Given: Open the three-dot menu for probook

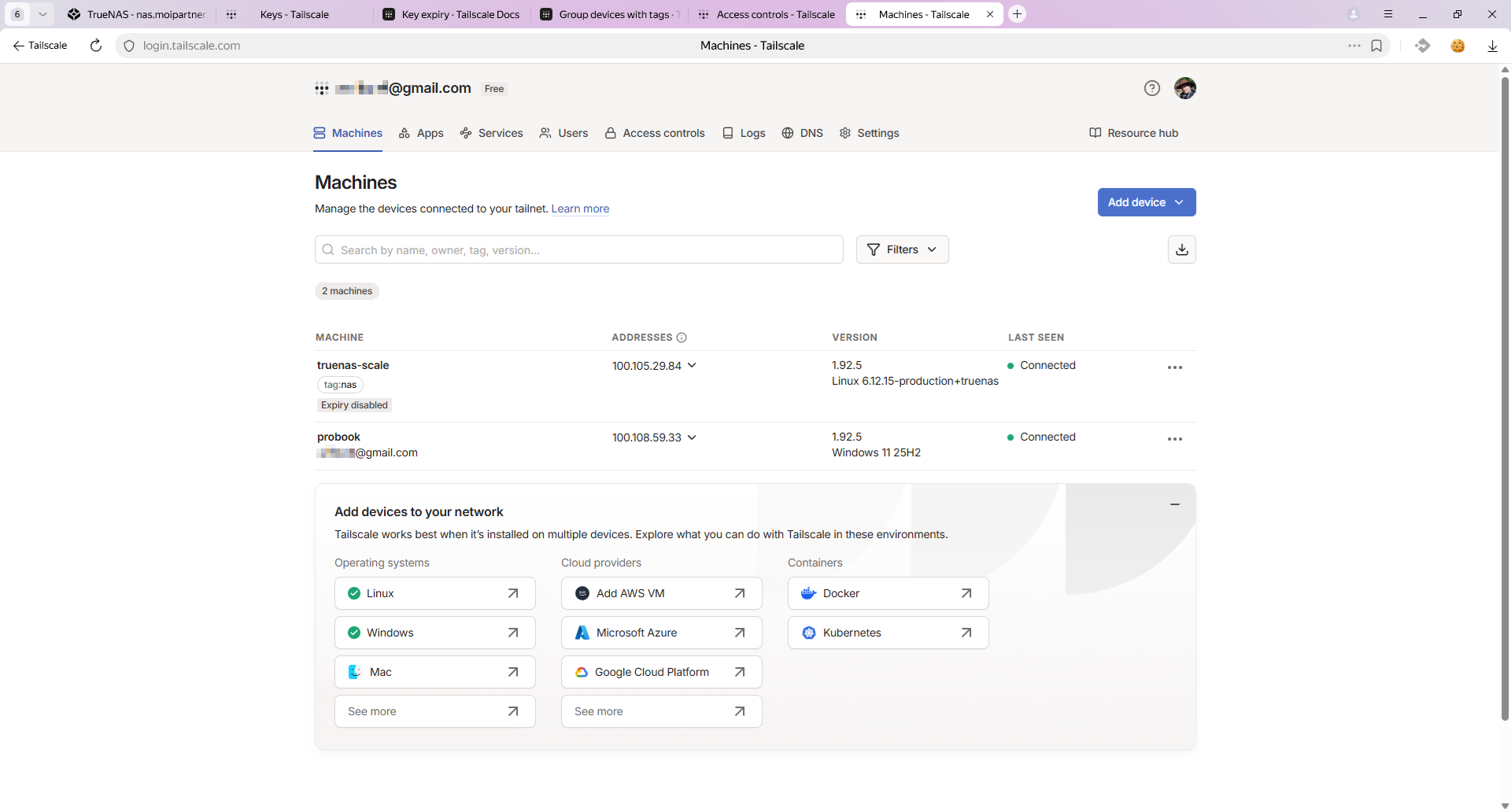Looking at the screenshot, I should [1174, 439].
